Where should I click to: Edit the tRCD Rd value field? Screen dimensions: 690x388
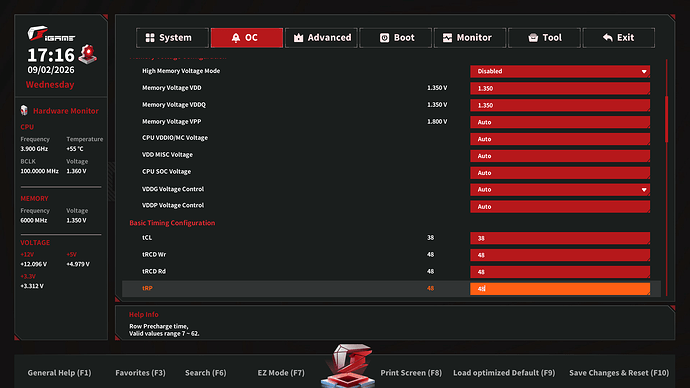[560, 272]
